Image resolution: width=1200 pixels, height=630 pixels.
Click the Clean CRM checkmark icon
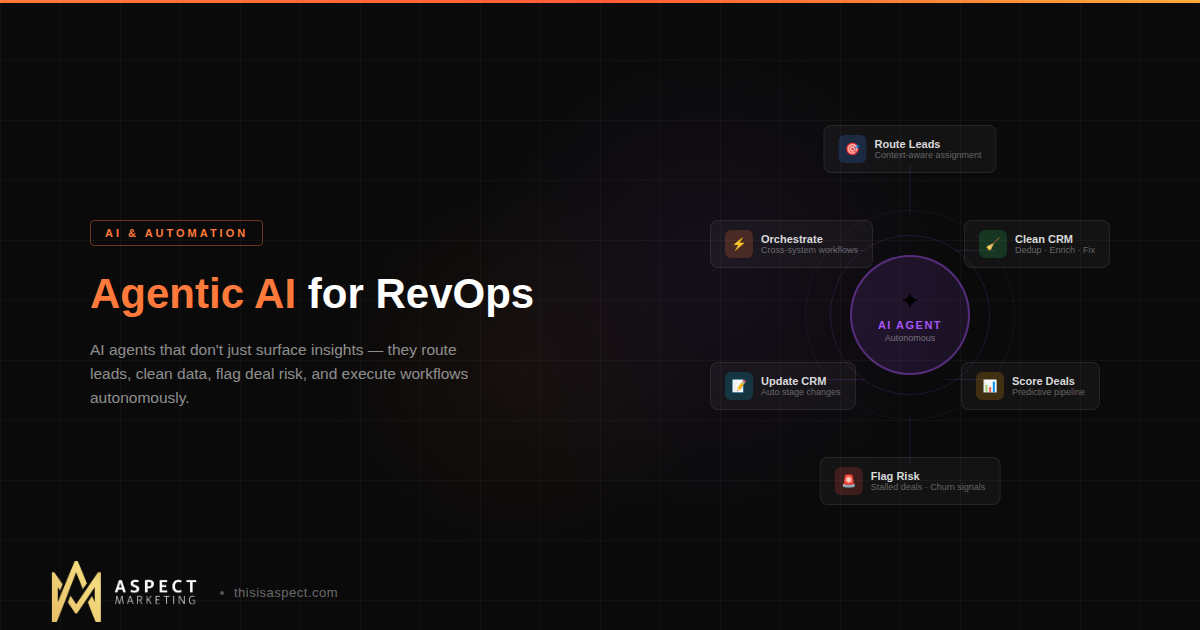point(992,243)
